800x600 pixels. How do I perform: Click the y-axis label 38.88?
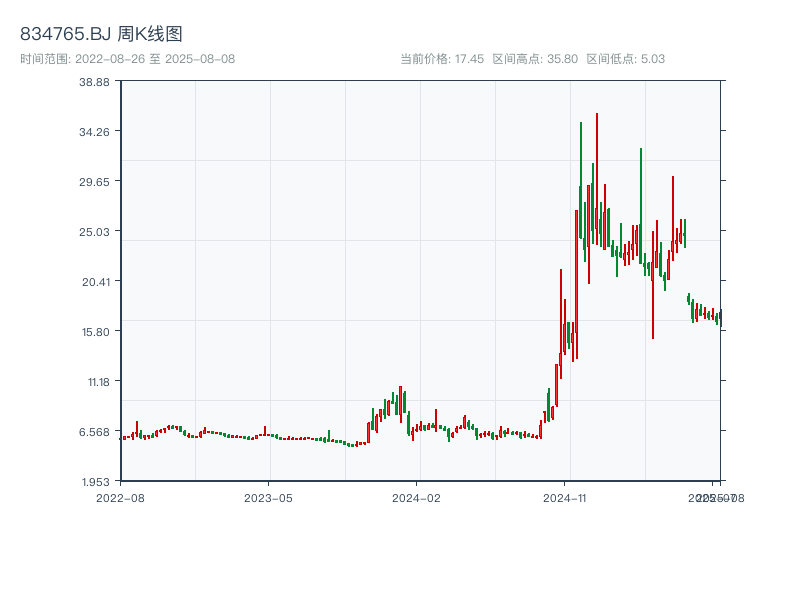pos(94,82)
